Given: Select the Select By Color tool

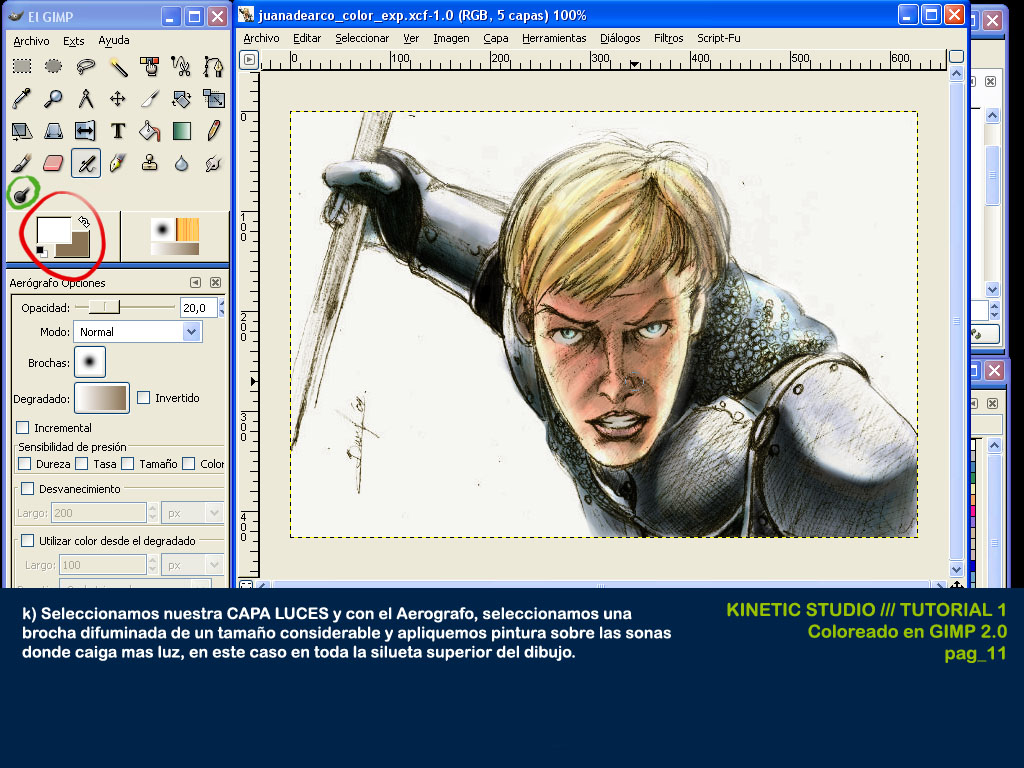Looking at the screenshot, I should 150,66.
